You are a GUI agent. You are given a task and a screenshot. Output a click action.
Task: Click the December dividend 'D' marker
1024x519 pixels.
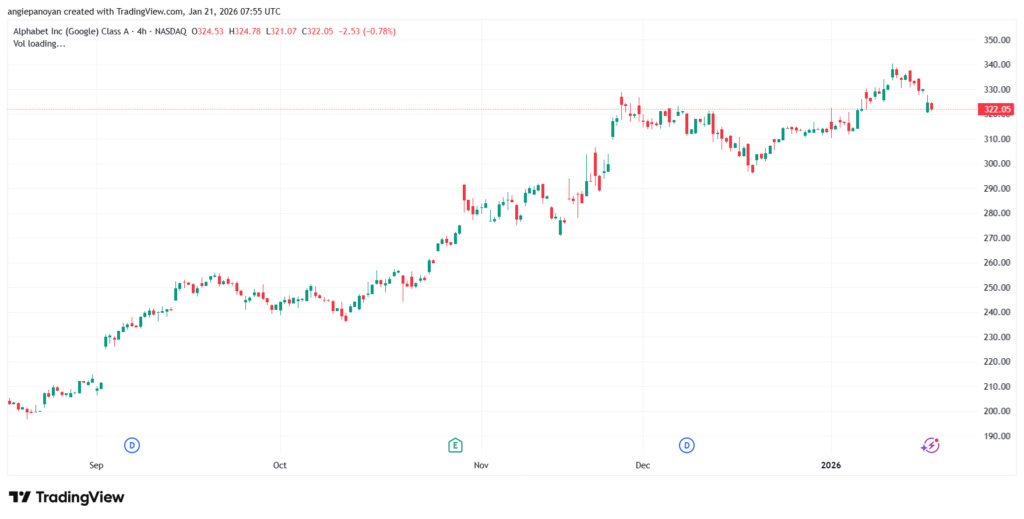(687, 444)
